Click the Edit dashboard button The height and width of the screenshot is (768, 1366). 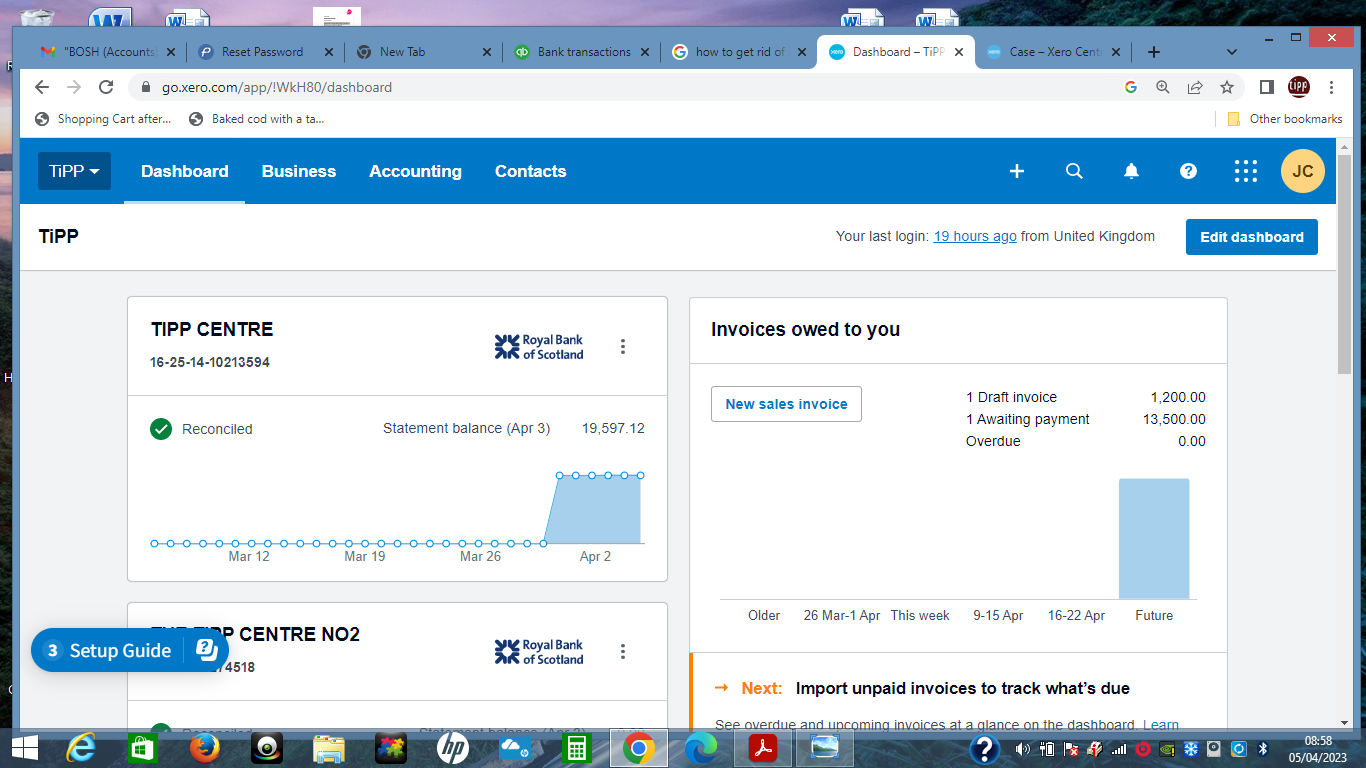click(1252, 237)
